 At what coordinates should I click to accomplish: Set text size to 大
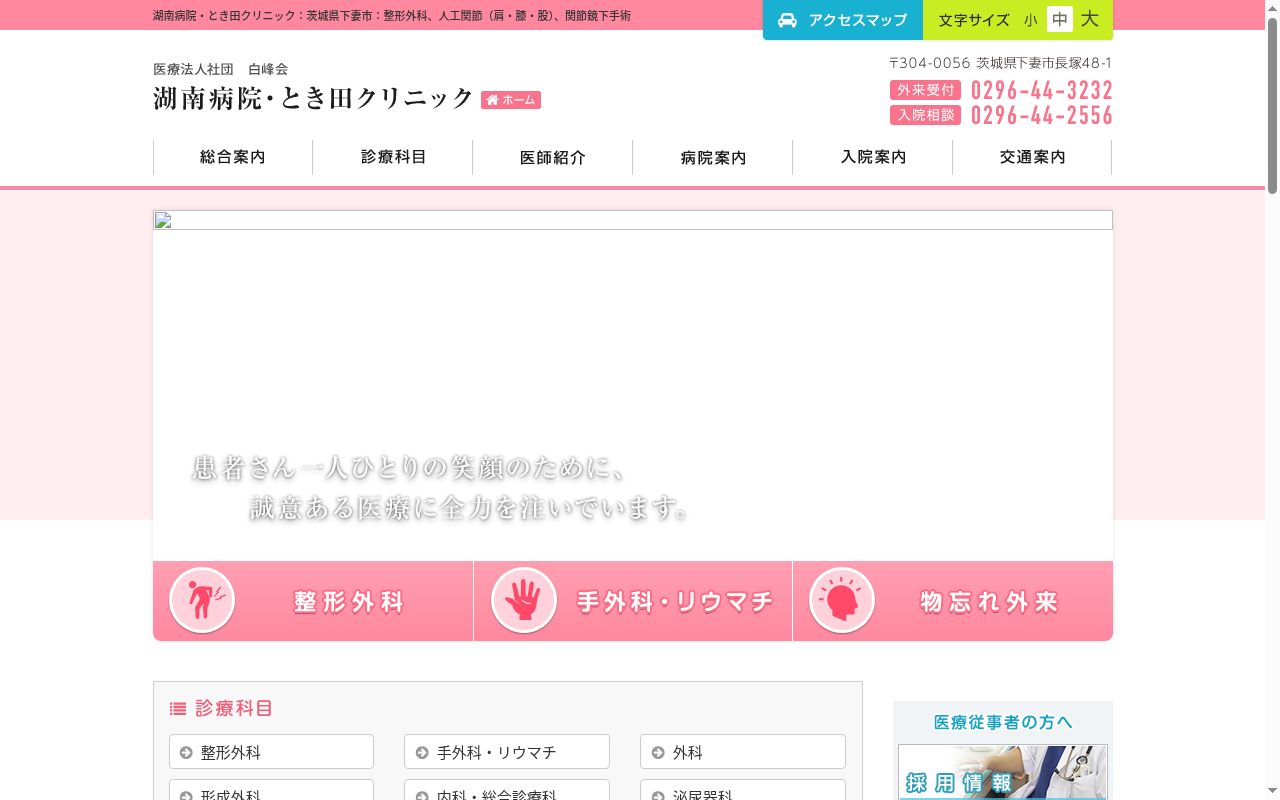click(x=1090, y=19)
